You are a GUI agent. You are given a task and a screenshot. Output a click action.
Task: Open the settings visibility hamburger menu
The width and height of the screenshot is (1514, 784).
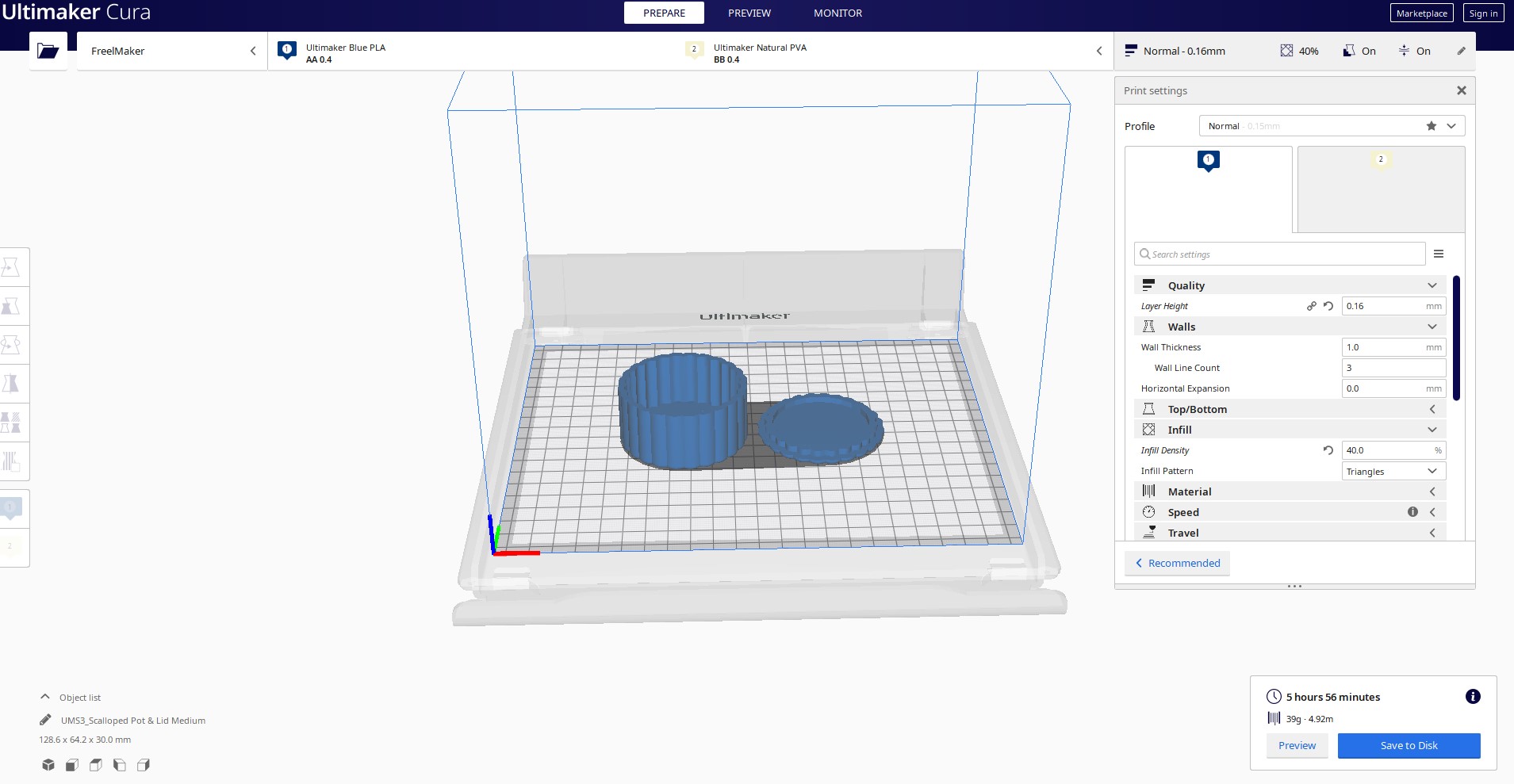[x=1439, y=254]
